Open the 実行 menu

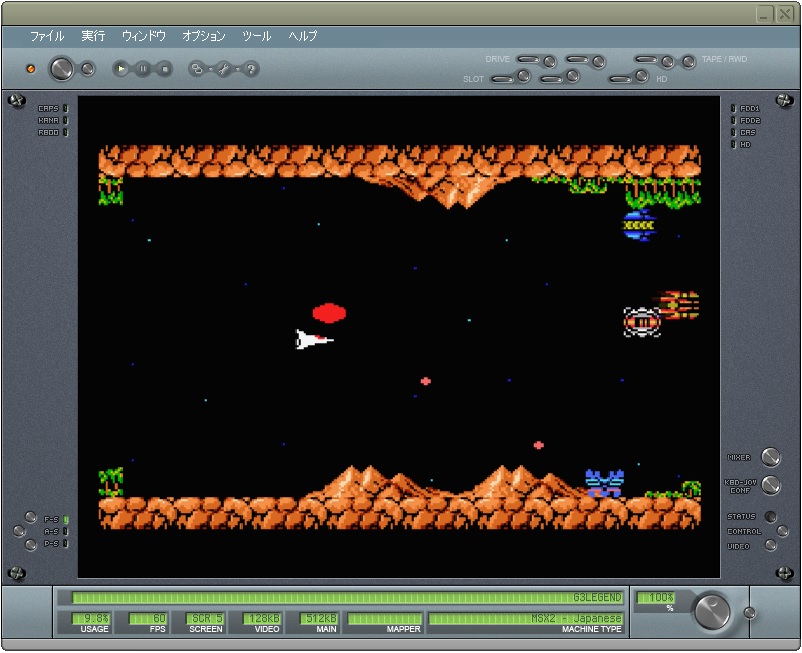93,36
